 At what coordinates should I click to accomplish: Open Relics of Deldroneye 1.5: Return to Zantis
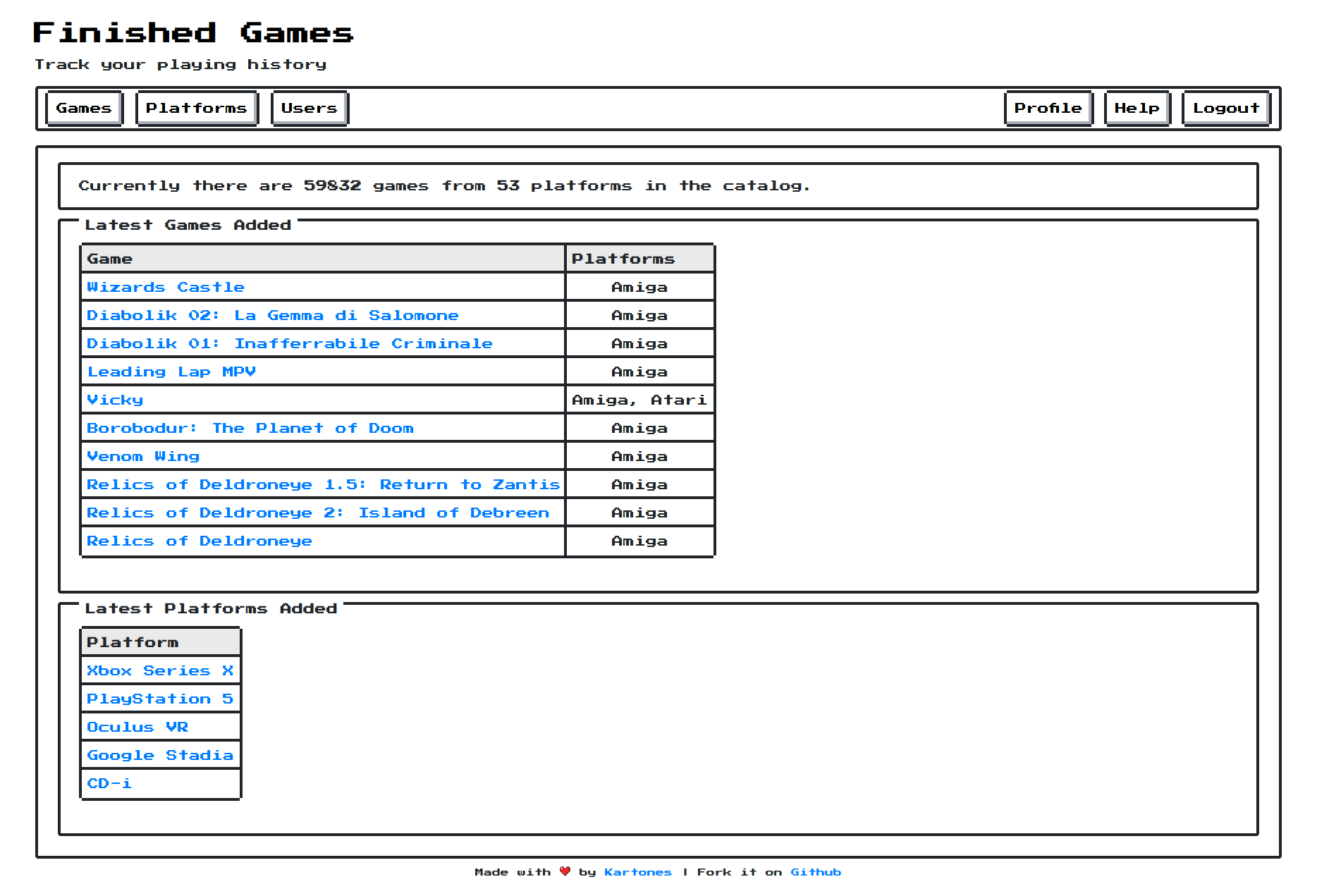point(324,484)
